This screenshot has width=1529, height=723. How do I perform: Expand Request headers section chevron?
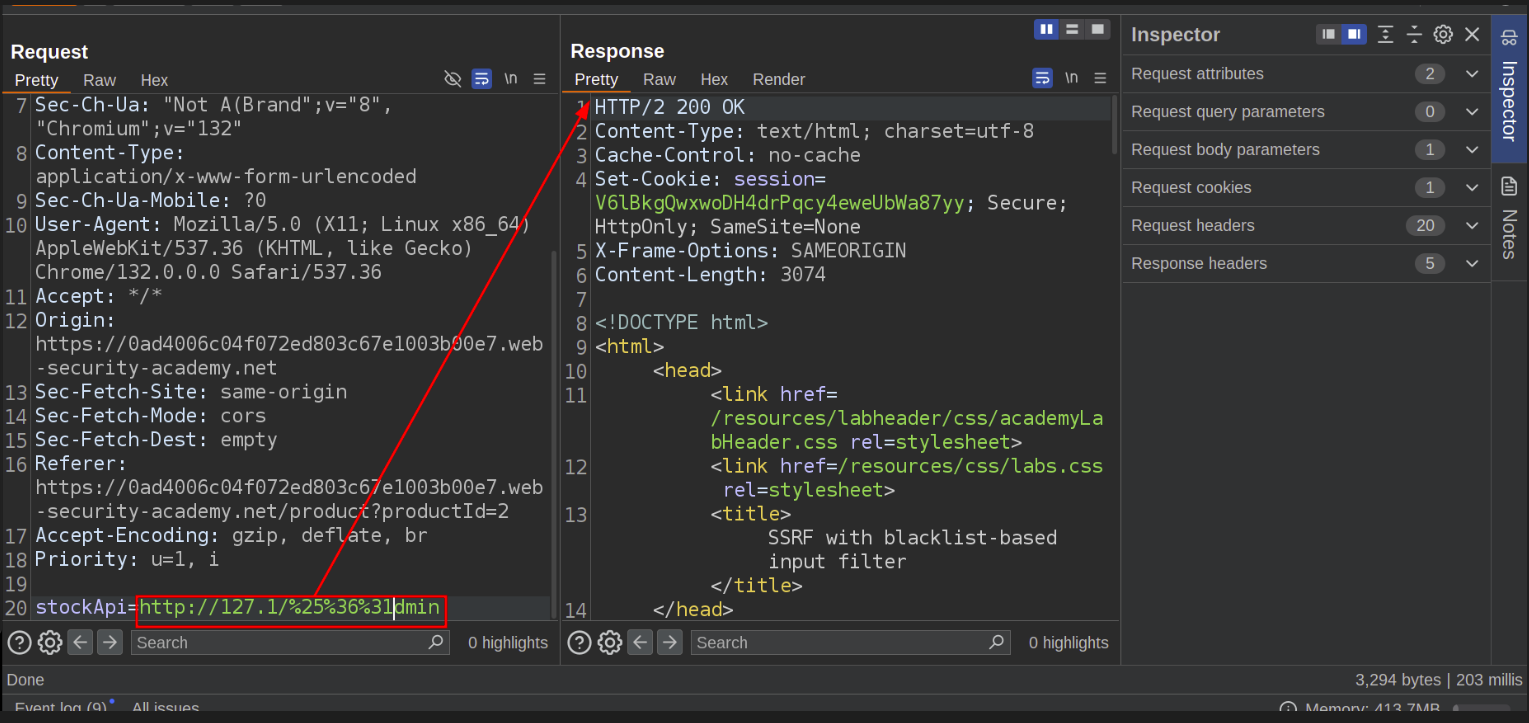click(x=1472, y=226)
